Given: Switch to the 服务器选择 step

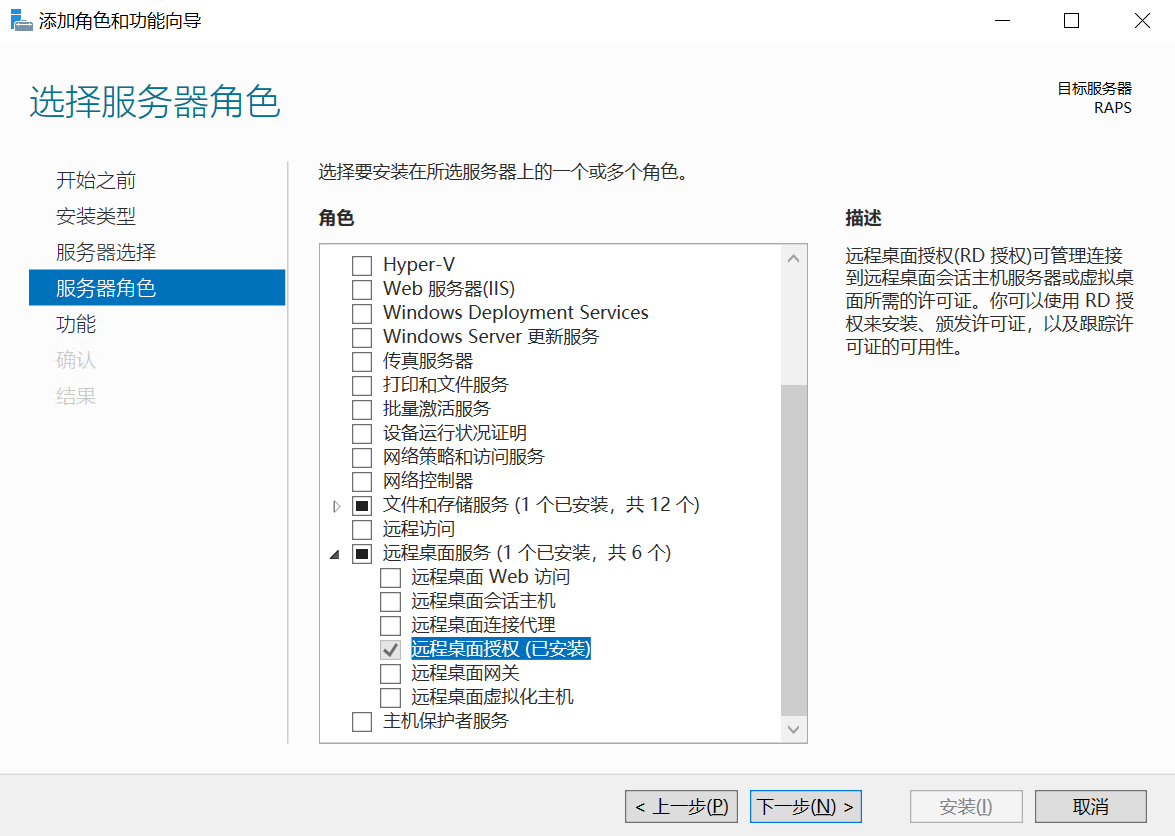Looking at the screenshot, I should point(106,252).
